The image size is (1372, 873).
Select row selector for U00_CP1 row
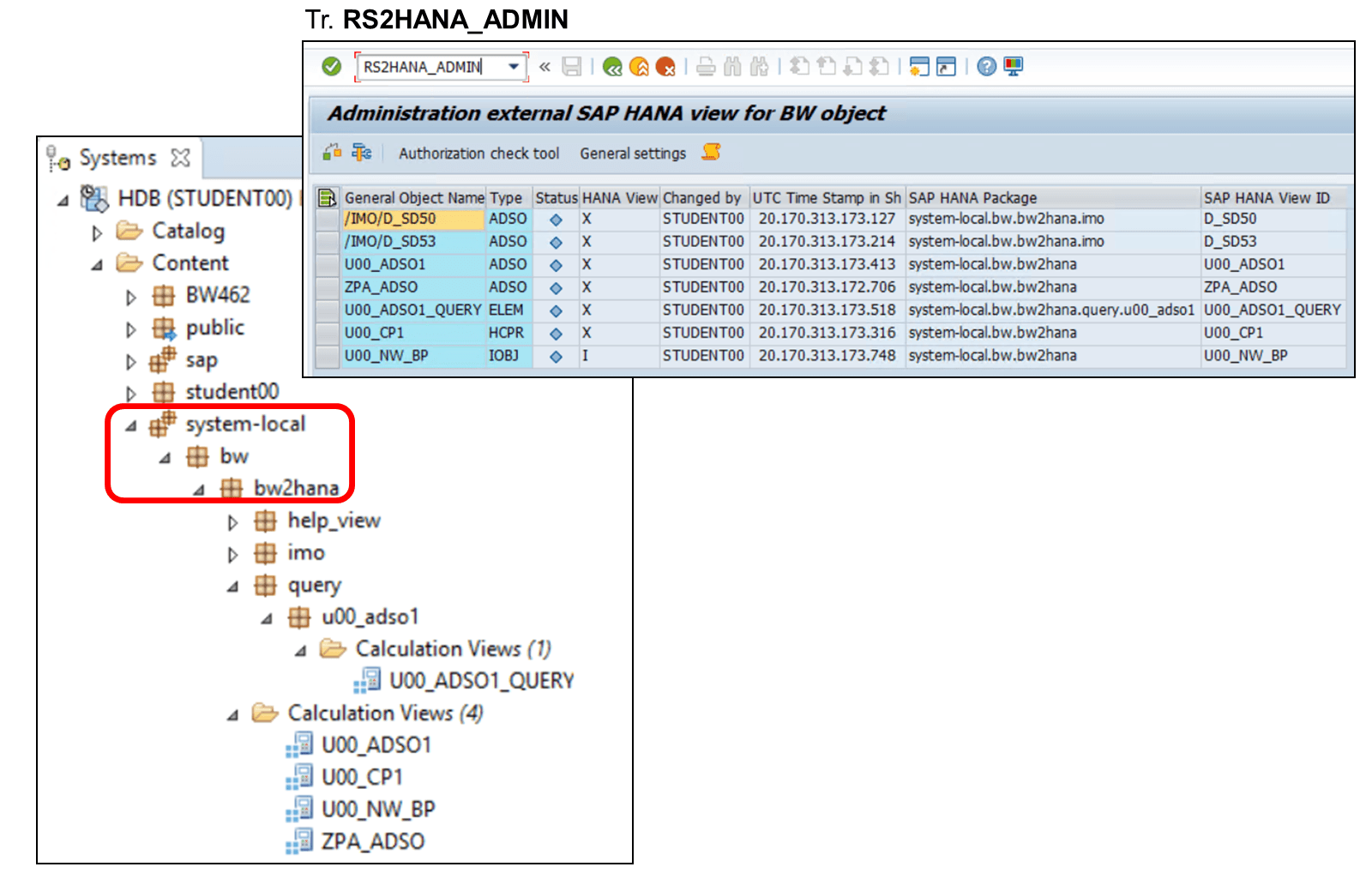327,333
